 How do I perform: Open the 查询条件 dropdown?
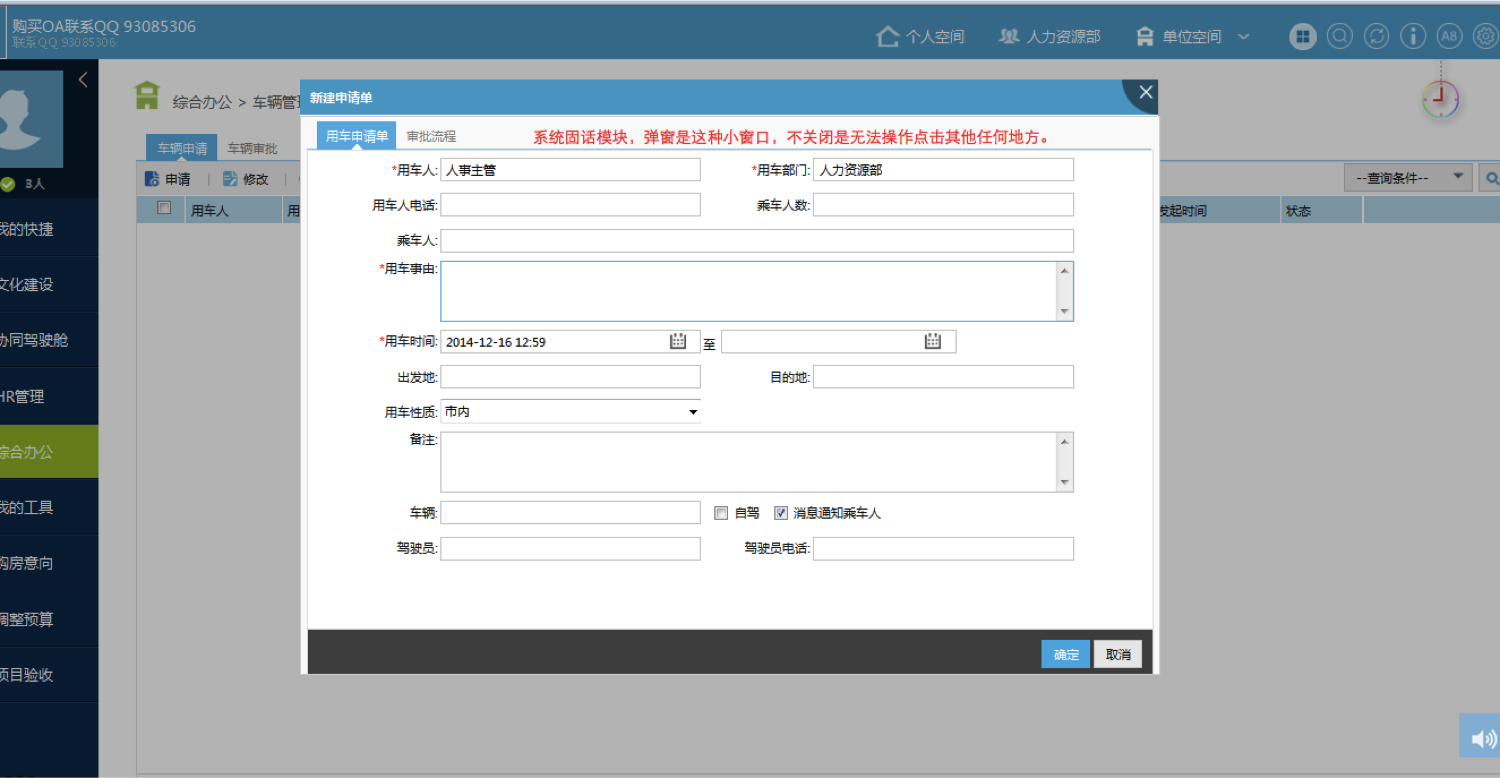coord(1407,178)
